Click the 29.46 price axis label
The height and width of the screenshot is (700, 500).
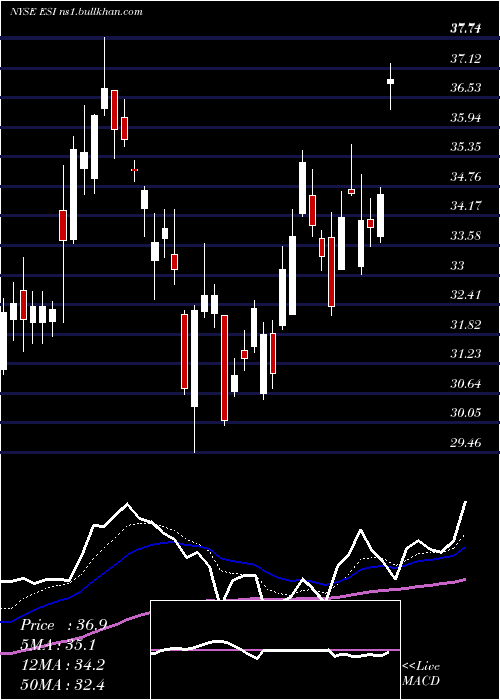click(466, 443)
